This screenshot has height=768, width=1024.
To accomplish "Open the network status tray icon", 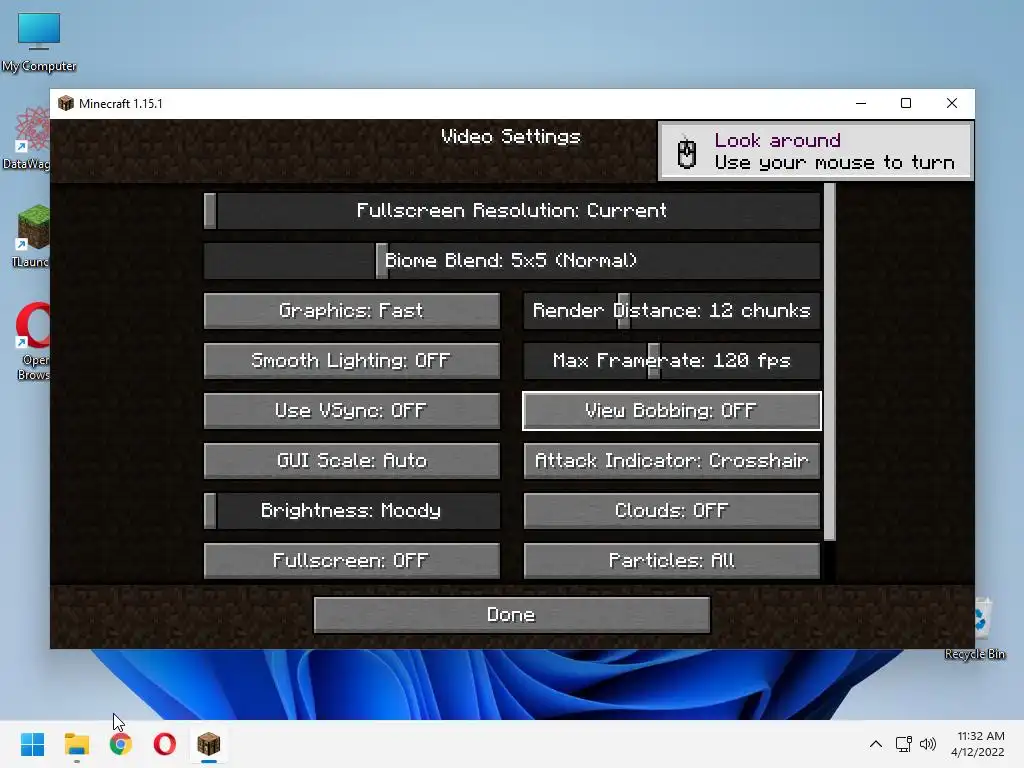I will 904,744.
